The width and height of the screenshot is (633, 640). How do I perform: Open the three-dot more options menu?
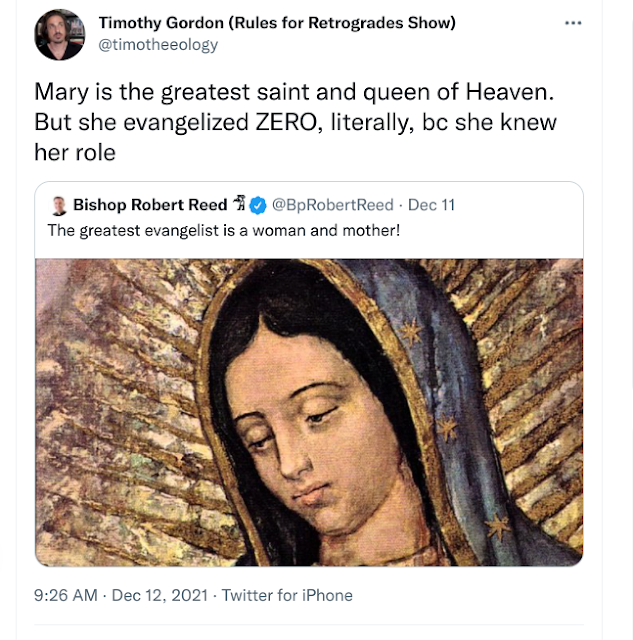point(572,22)
